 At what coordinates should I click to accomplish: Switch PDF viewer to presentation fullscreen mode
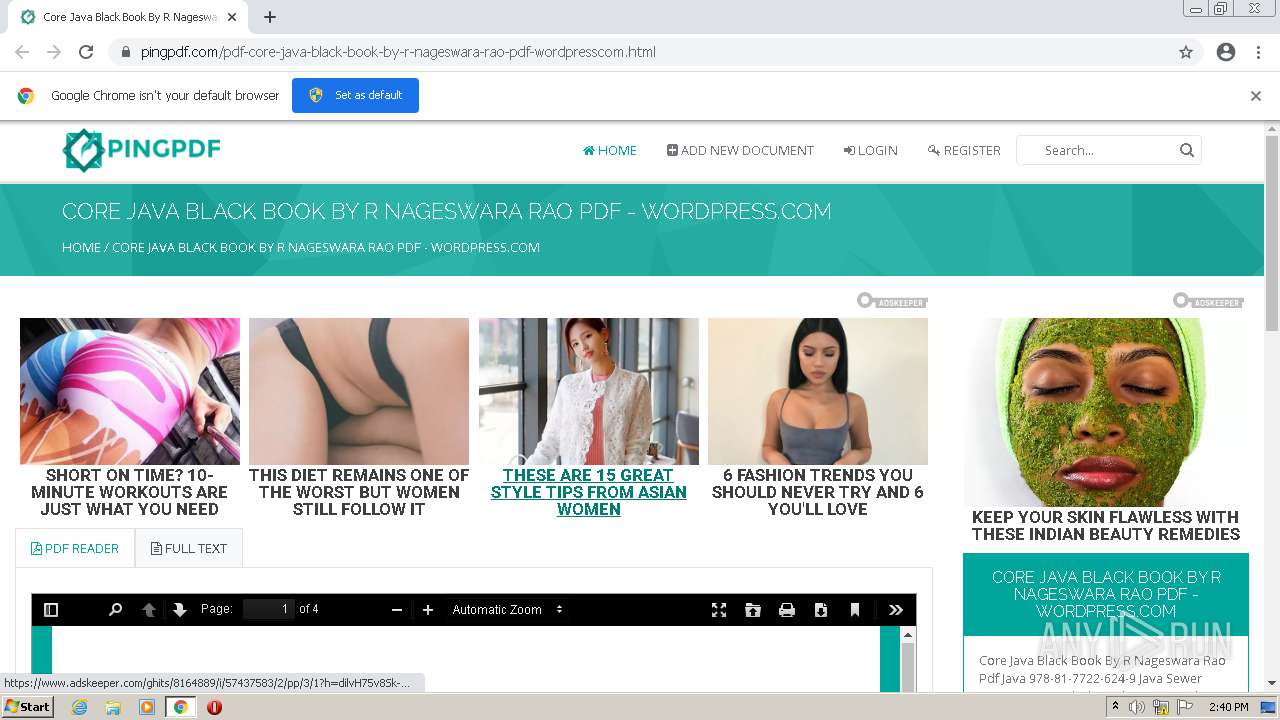point(719,610)
